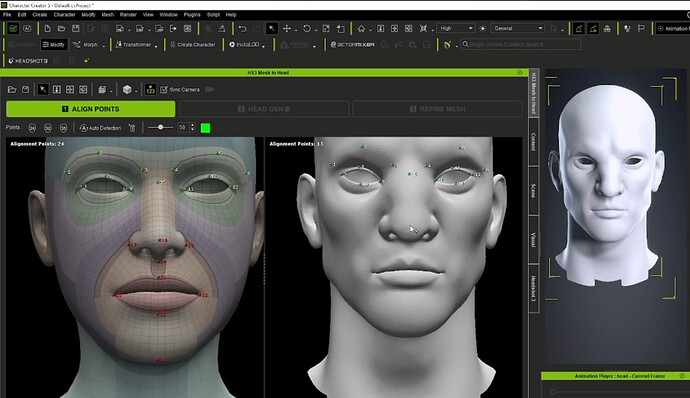Viewport: 690px width, 398px height.
Task: Click the green sparkle icon beside Headshot
Action: [86, 61]
